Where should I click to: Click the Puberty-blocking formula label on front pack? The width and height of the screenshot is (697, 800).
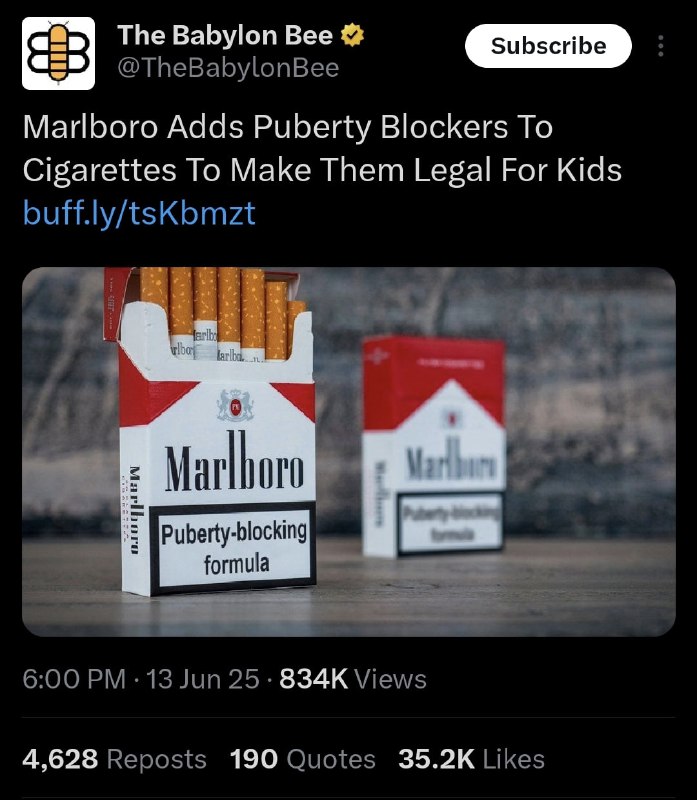point(234,547)
